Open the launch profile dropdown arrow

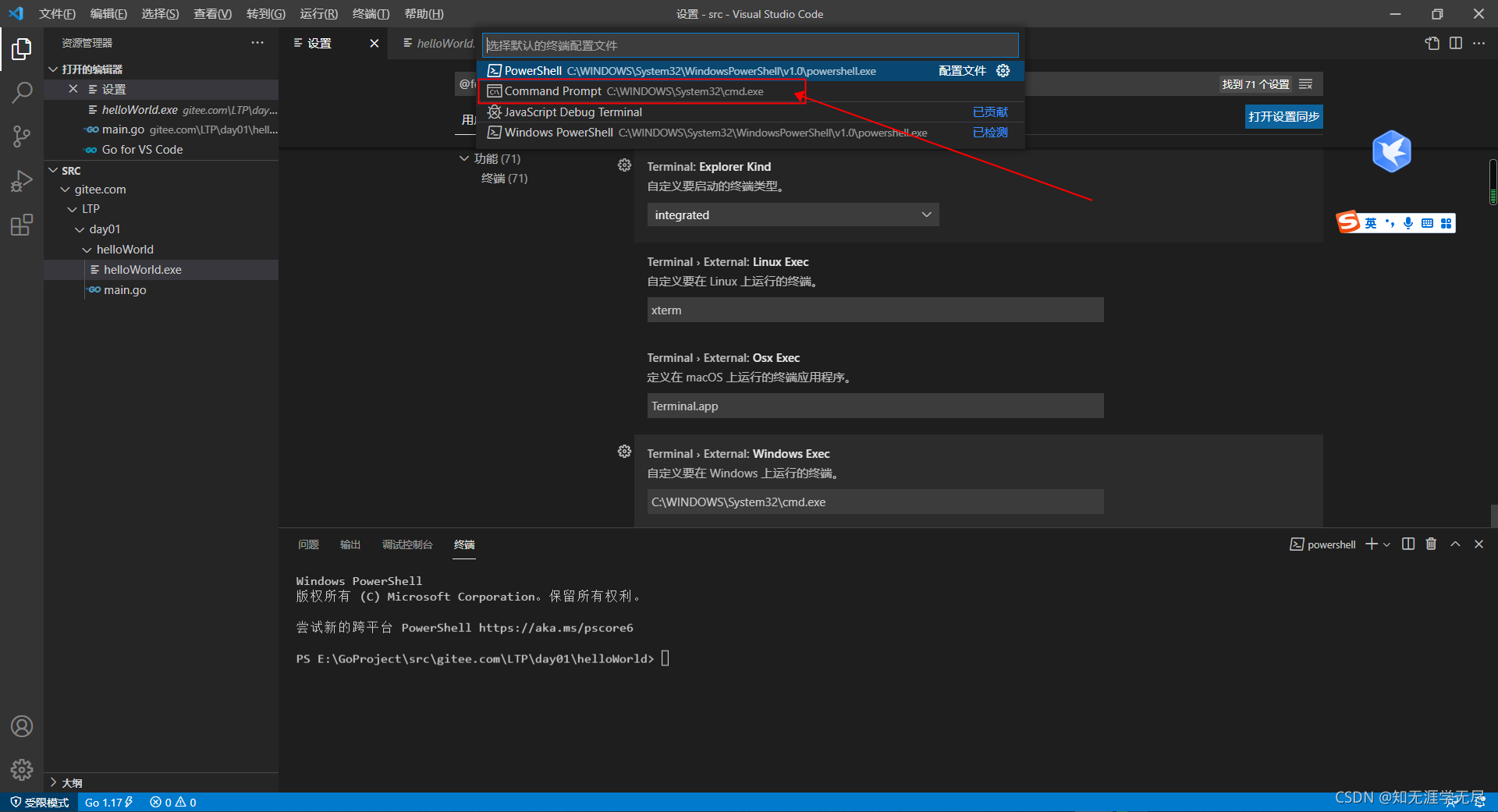click(1386, 544)
